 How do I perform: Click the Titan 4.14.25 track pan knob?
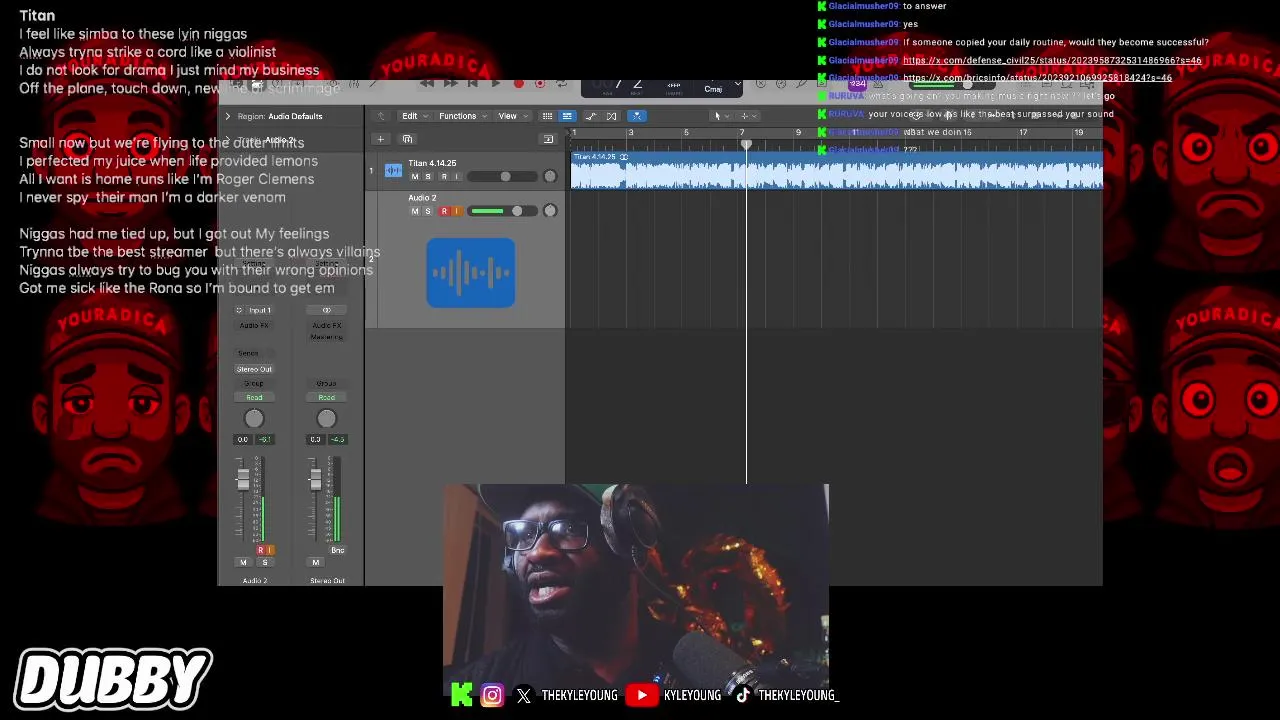point(549,177)
